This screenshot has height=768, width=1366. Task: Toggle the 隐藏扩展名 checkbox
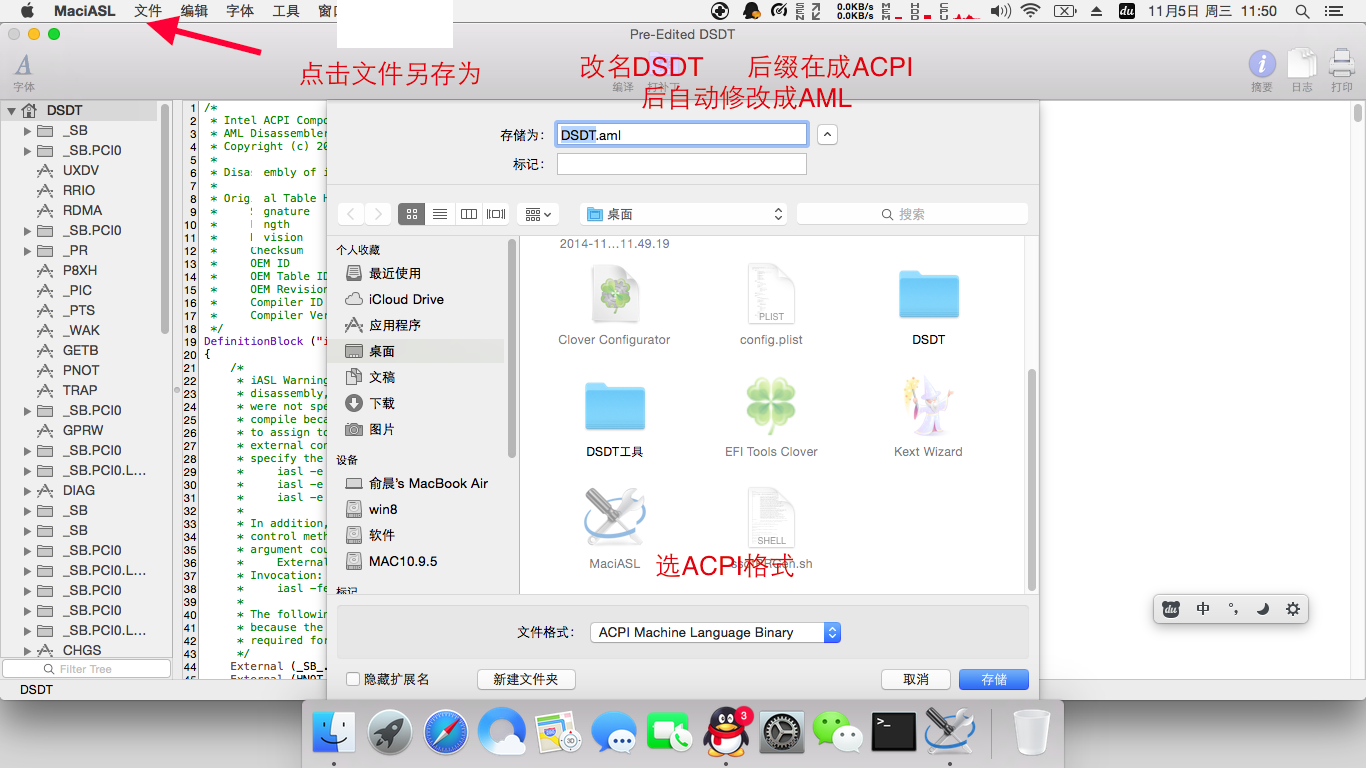(x=352, y=679)
